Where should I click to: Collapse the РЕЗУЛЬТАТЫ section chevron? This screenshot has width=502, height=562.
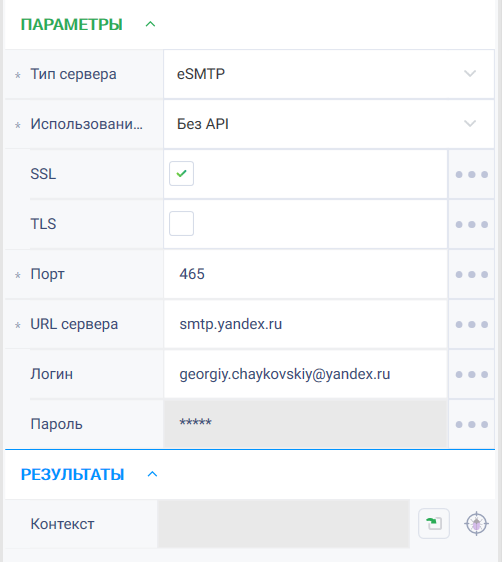pos(152,474)
